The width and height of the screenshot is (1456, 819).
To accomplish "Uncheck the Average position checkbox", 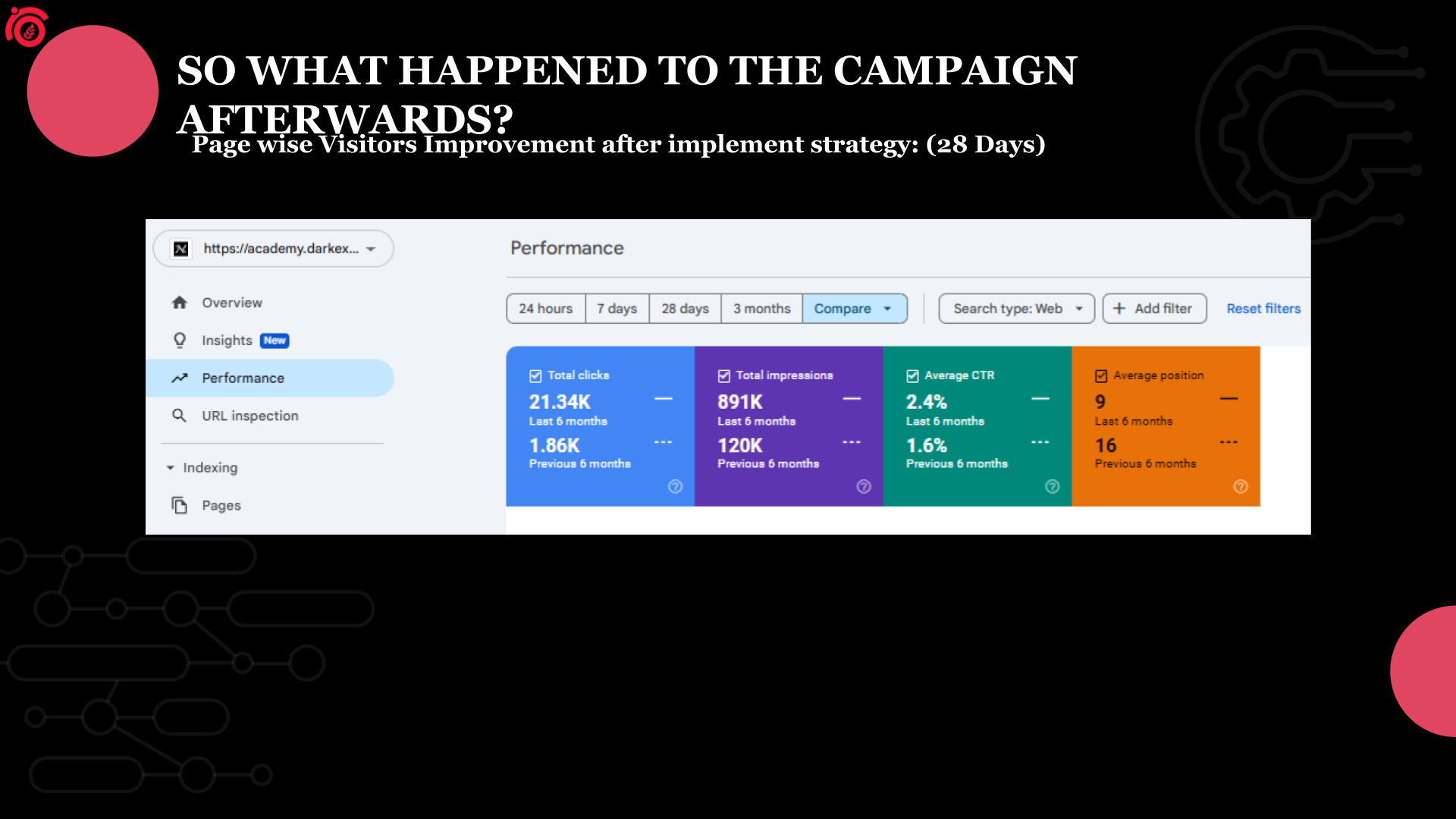I will tap(1101, 376).
